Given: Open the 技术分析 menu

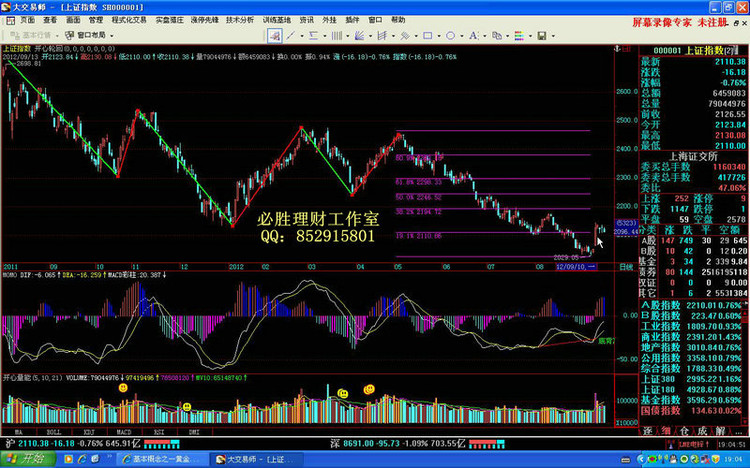Looking at the screenshot, I should (x=239, y=19).
